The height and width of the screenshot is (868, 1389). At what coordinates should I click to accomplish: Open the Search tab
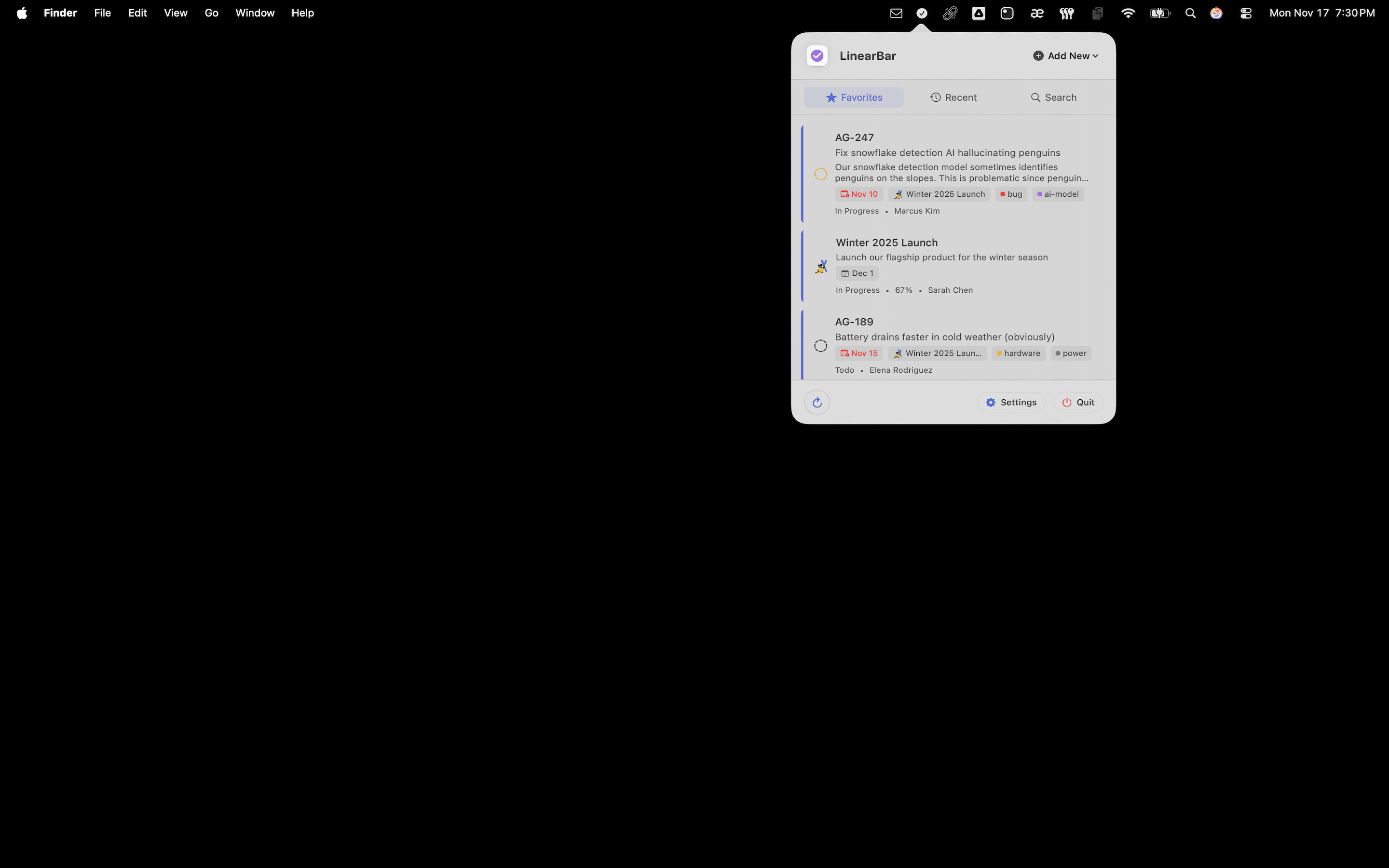(x=1053, y=97)
